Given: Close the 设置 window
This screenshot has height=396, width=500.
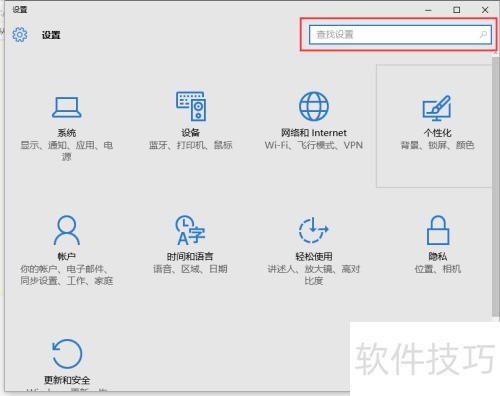Looking at the screenshot, I should 485,10.
